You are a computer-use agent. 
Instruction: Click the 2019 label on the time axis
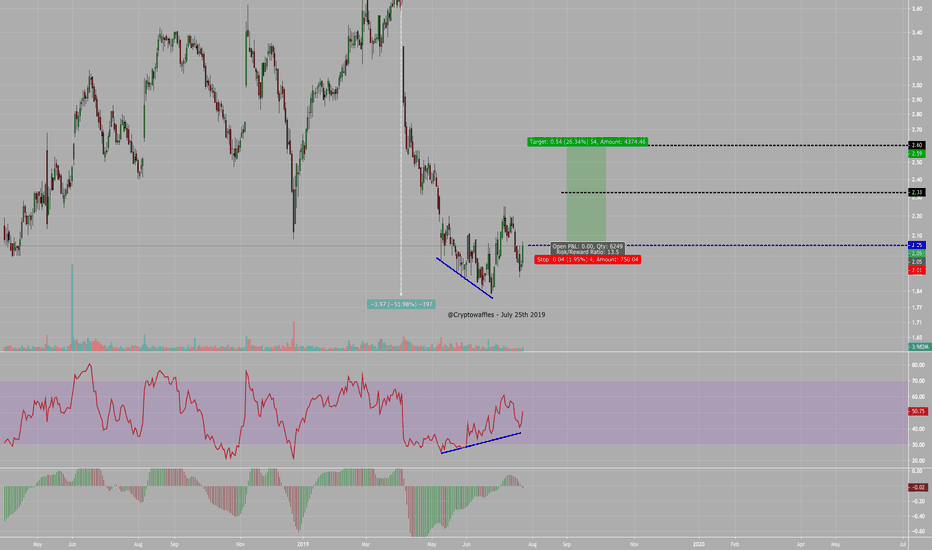coord(303,544)
